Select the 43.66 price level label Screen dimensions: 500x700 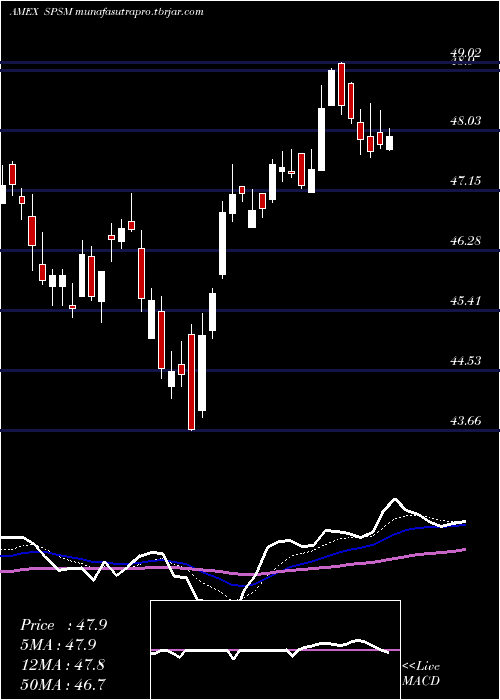pyautogui.click(x=466, y=420)
